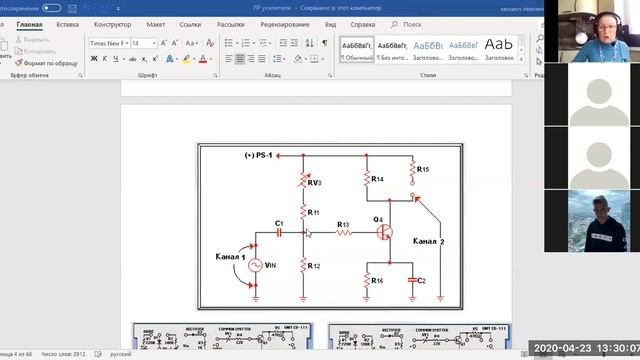The image size is (640, 360).
Task: Click Формат по образцу format painter
Action: [46, 63]
